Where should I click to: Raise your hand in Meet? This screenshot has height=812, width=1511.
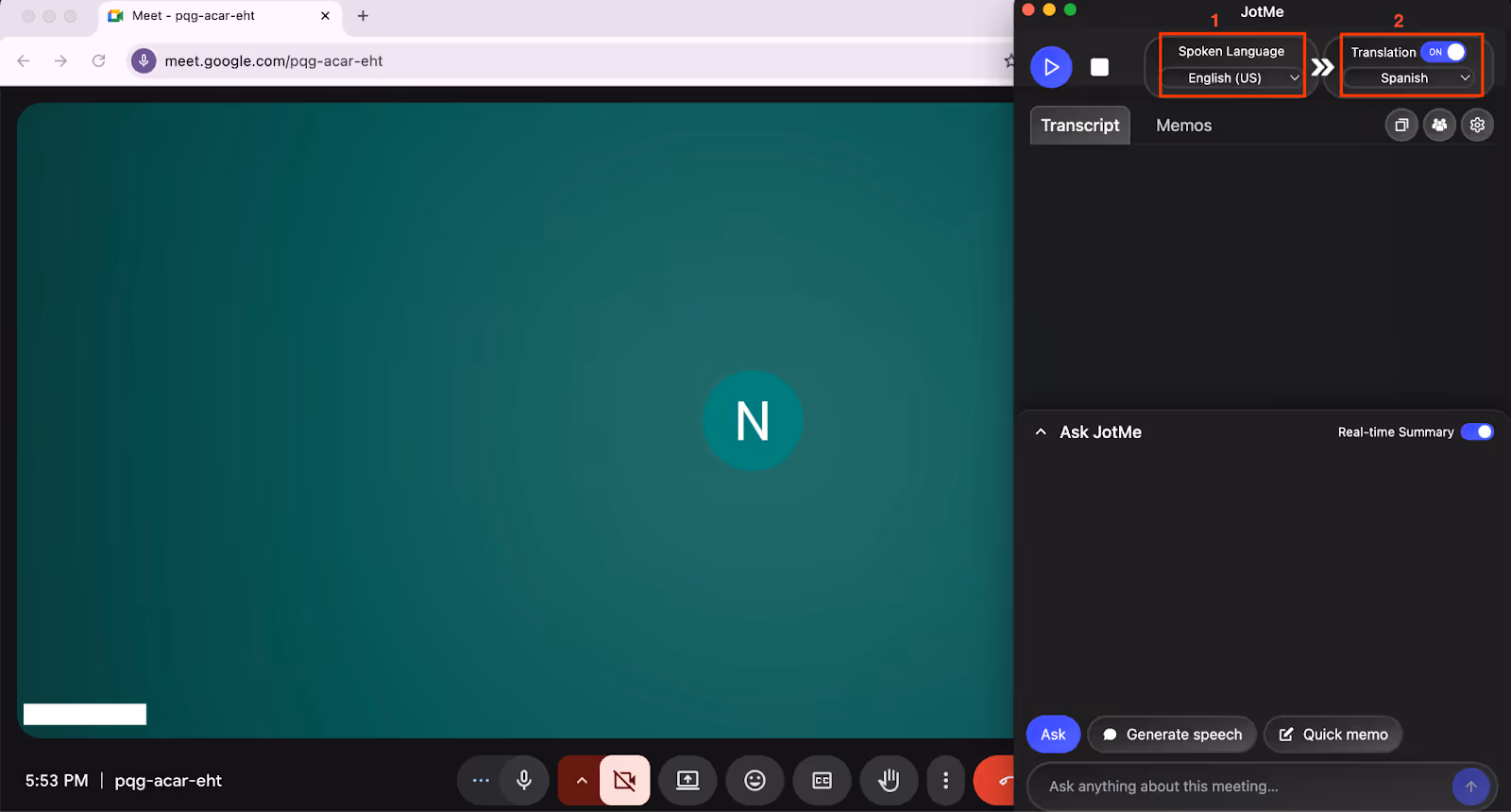pyautogui.click(x=889, y=780)
